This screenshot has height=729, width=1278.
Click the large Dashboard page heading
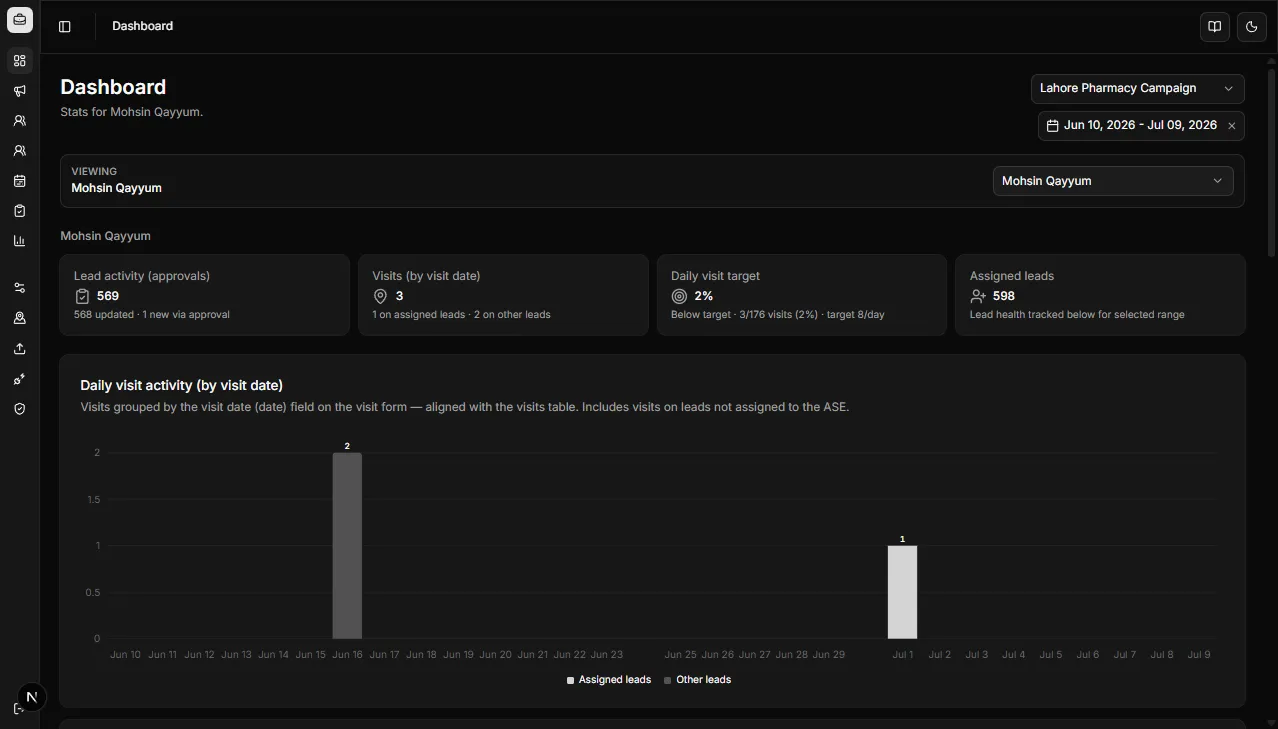point(113,87)
